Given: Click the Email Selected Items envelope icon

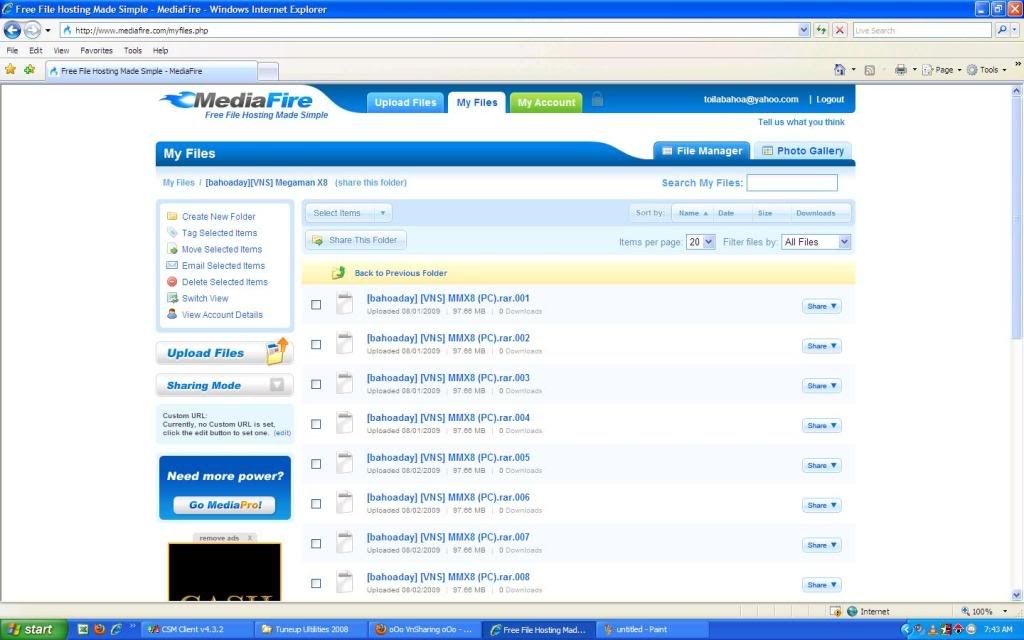Looking at the screenshot, I should pos(172,265).
